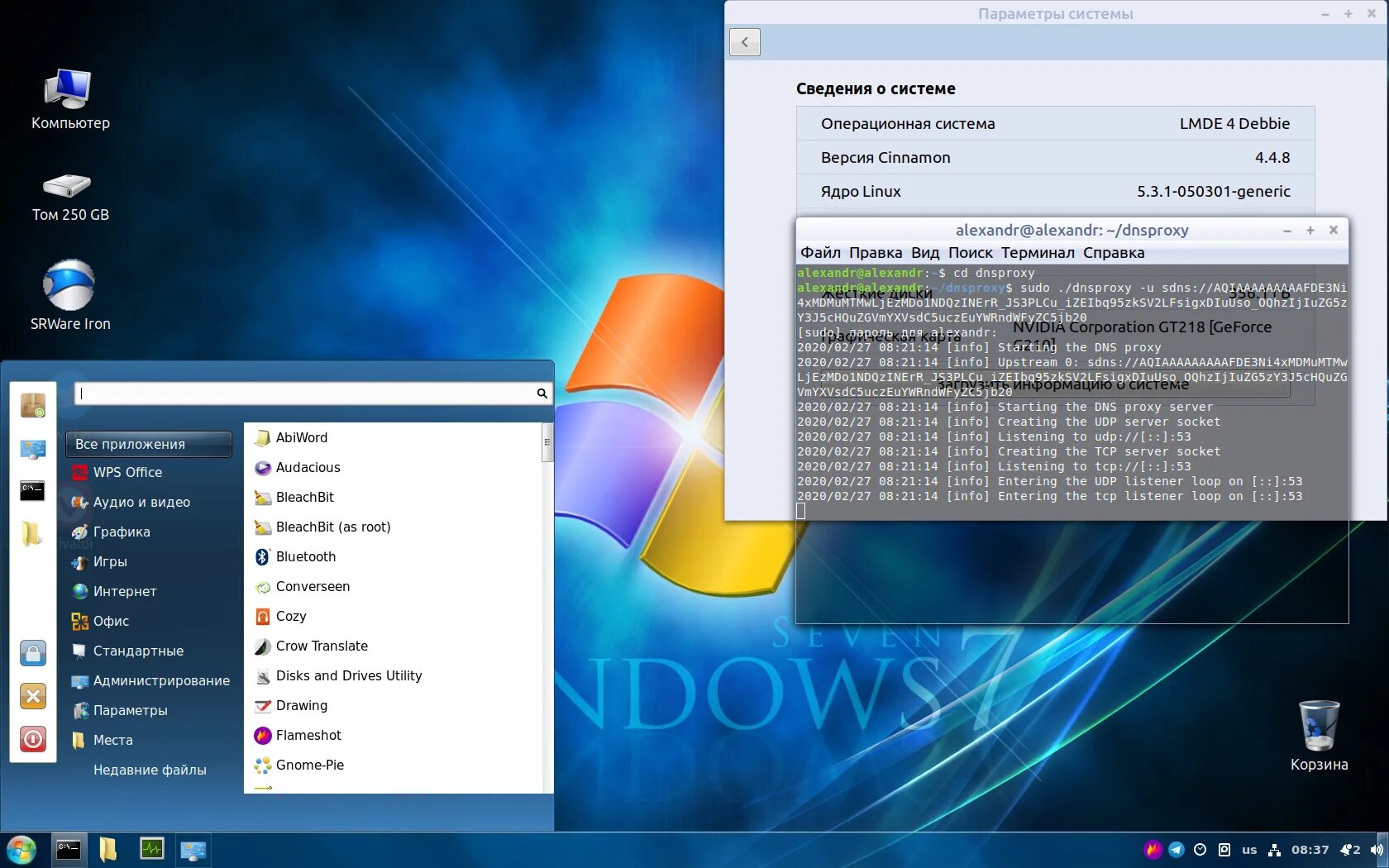Screen dimensions: 1389x868
Task: Open the file manager folder in the taskbar
Action: coord(107,849)
